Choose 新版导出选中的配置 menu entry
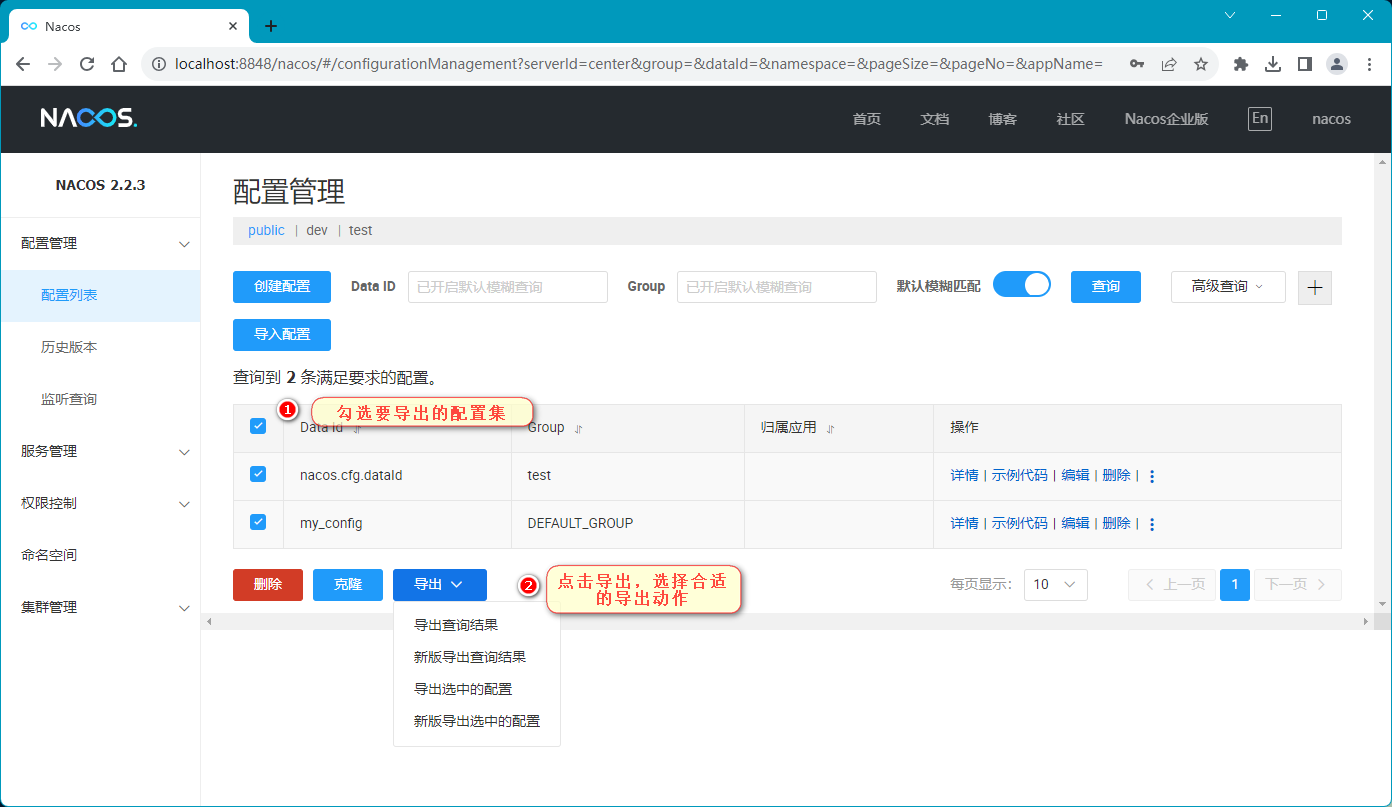 pyautogui.click(x=477, y=721)
